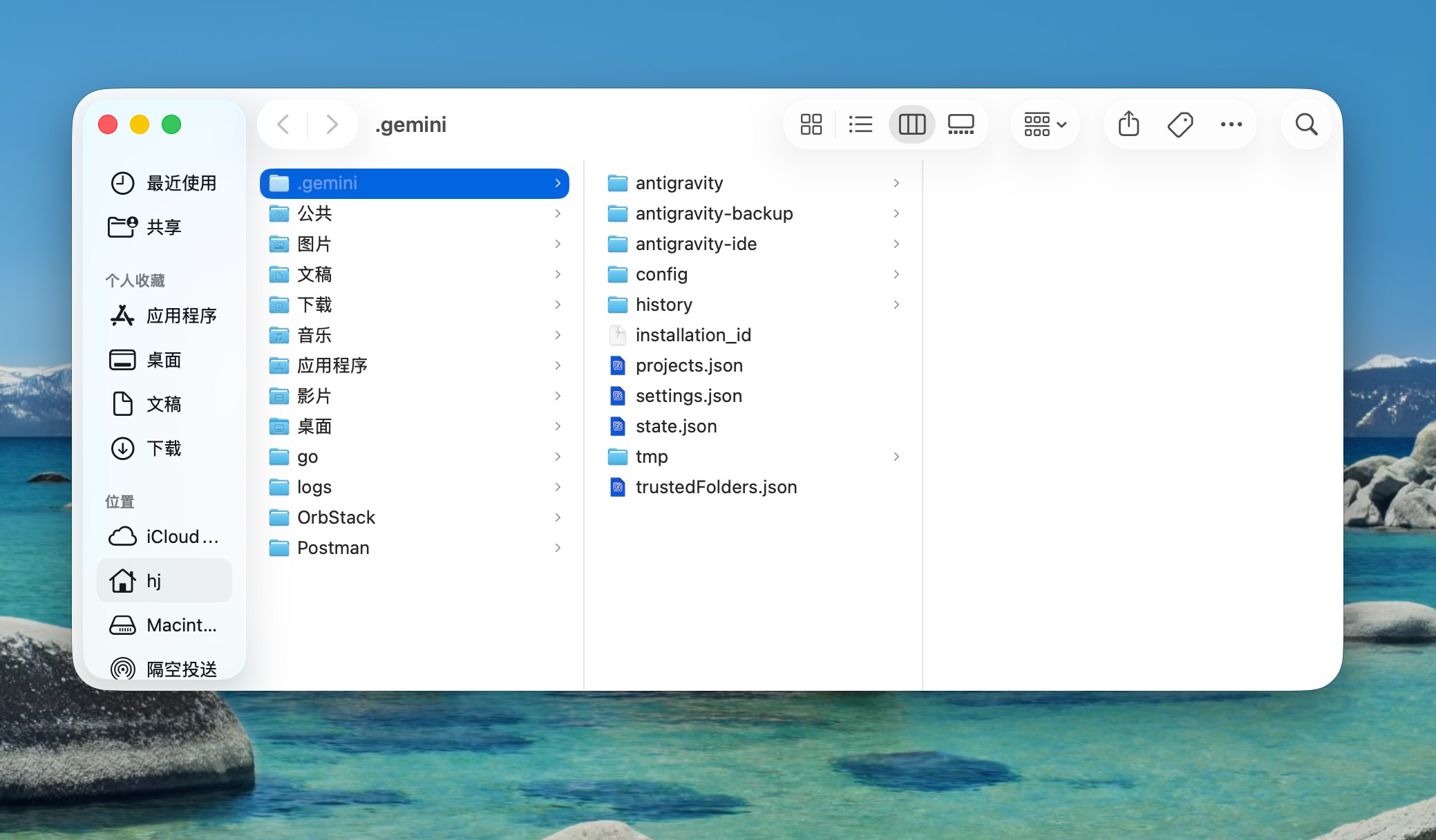Select iCloud in the sidebar
1436x840 pixels.
coord(164,537)
